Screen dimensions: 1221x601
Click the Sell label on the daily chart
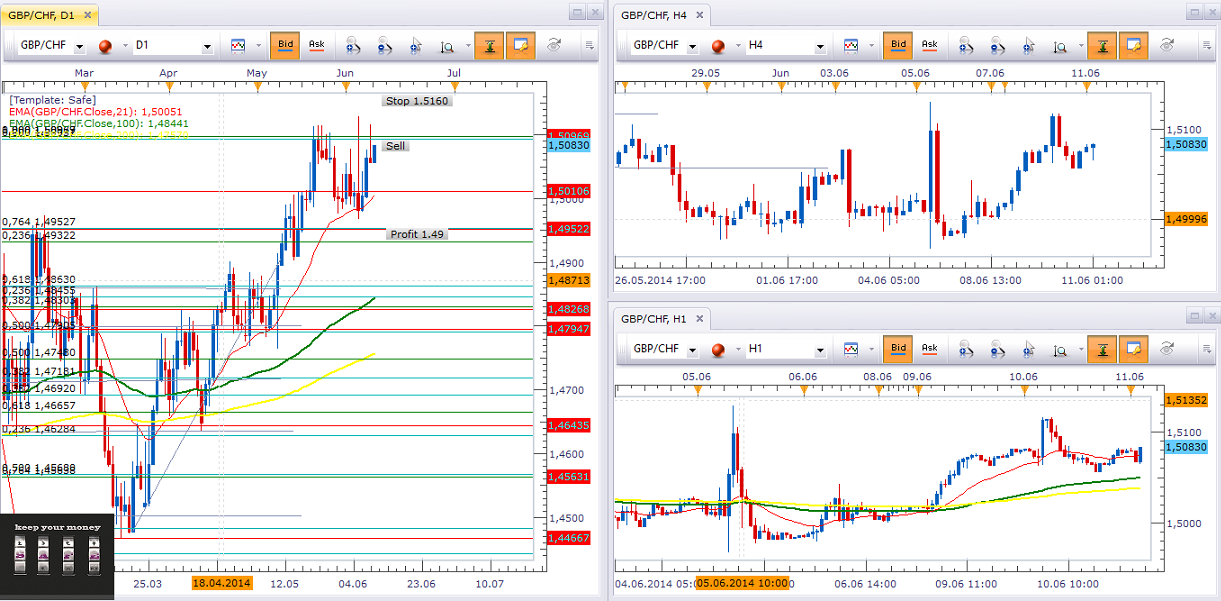tap(394, 145)
